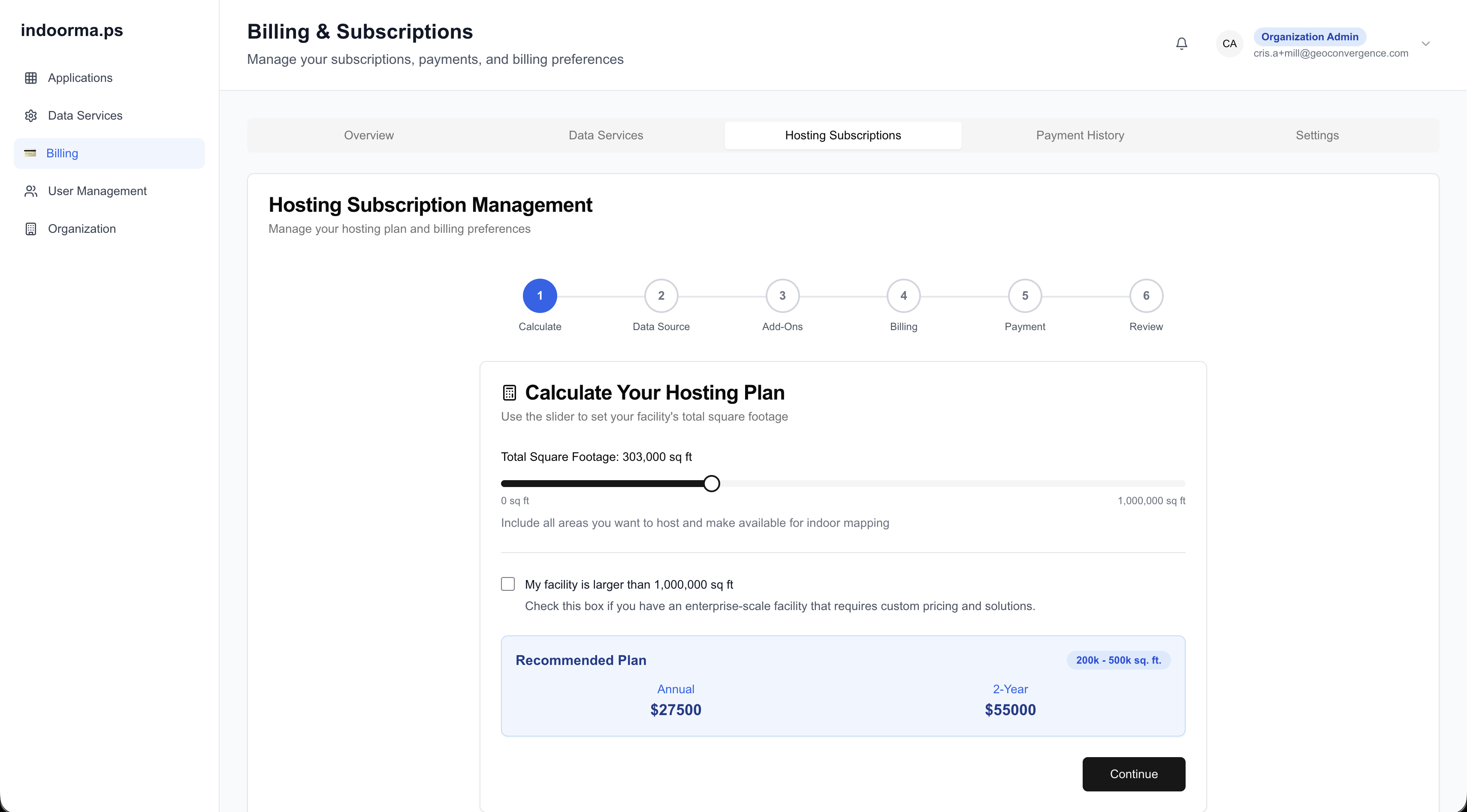Click step 2 Data Source circle
The width and height of the screenshot is (1467, 812).
[661, 296]
